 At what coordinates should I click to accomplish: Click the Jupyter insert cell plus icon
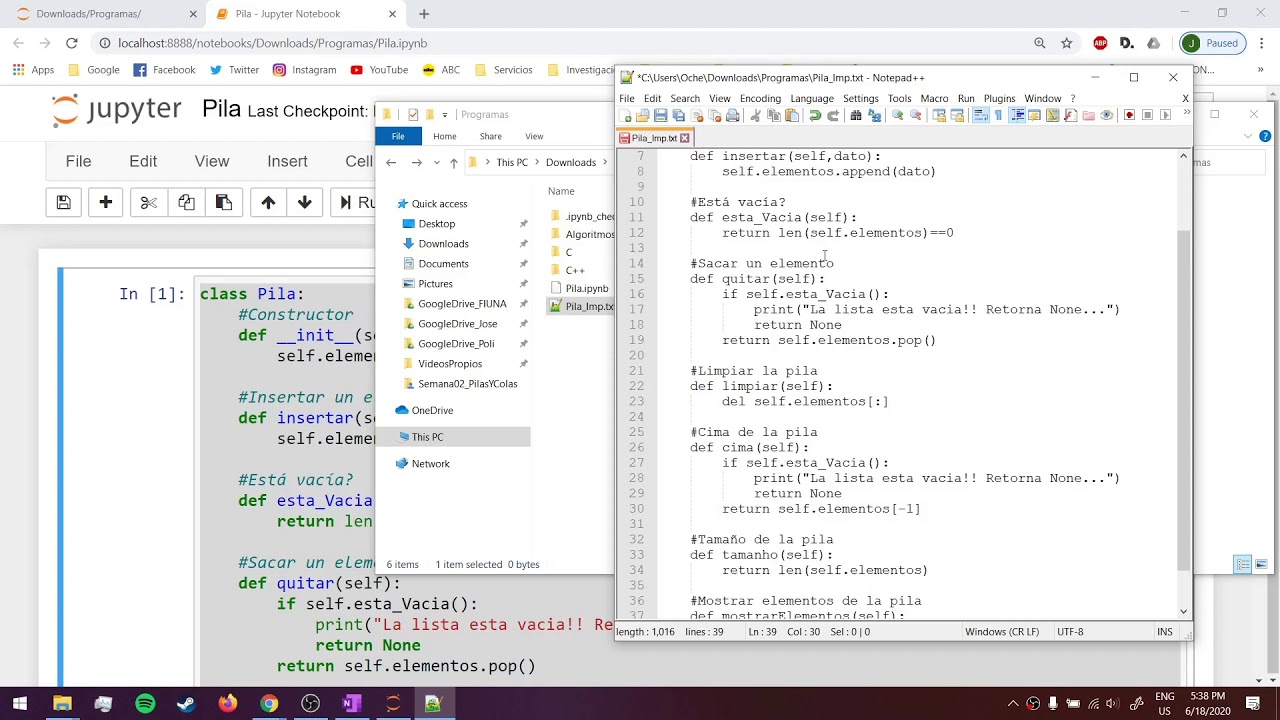click(x=105, y=202)
